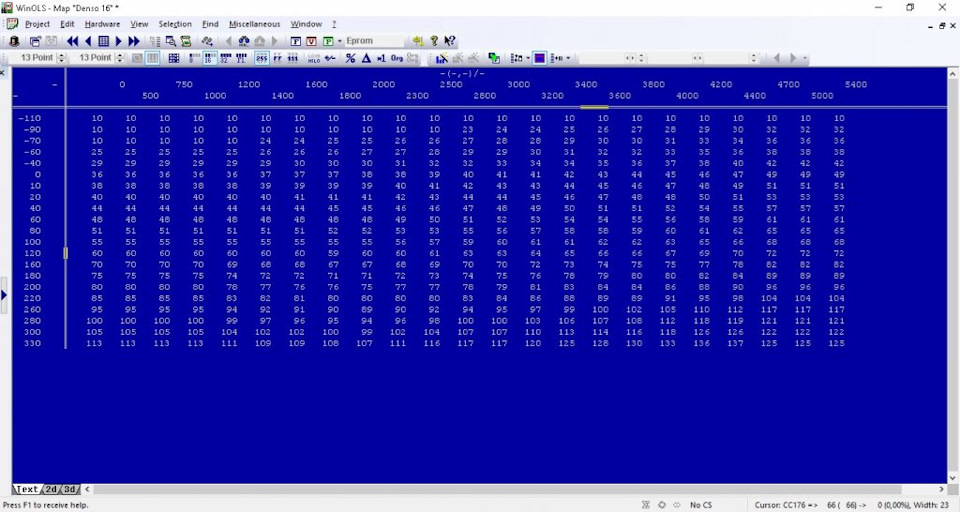Click the Eprom selection field

coord(374,41)
